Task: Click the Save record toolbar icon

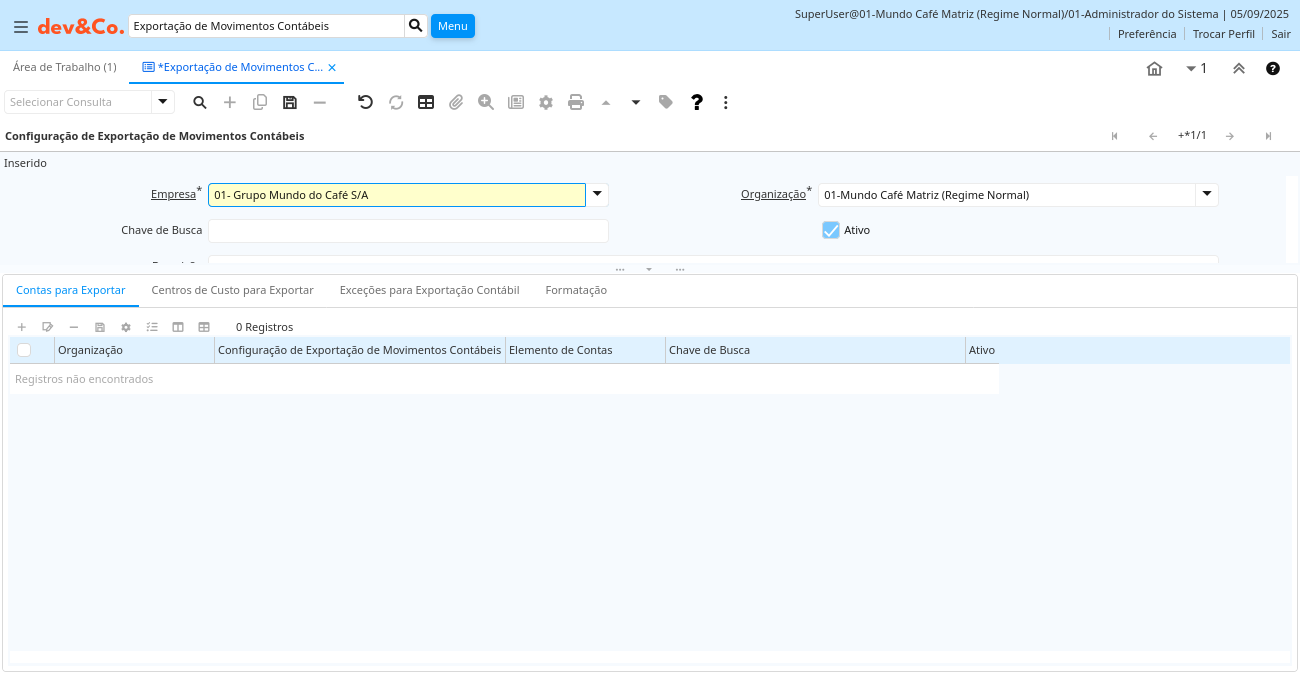Action: pos(290,102)
